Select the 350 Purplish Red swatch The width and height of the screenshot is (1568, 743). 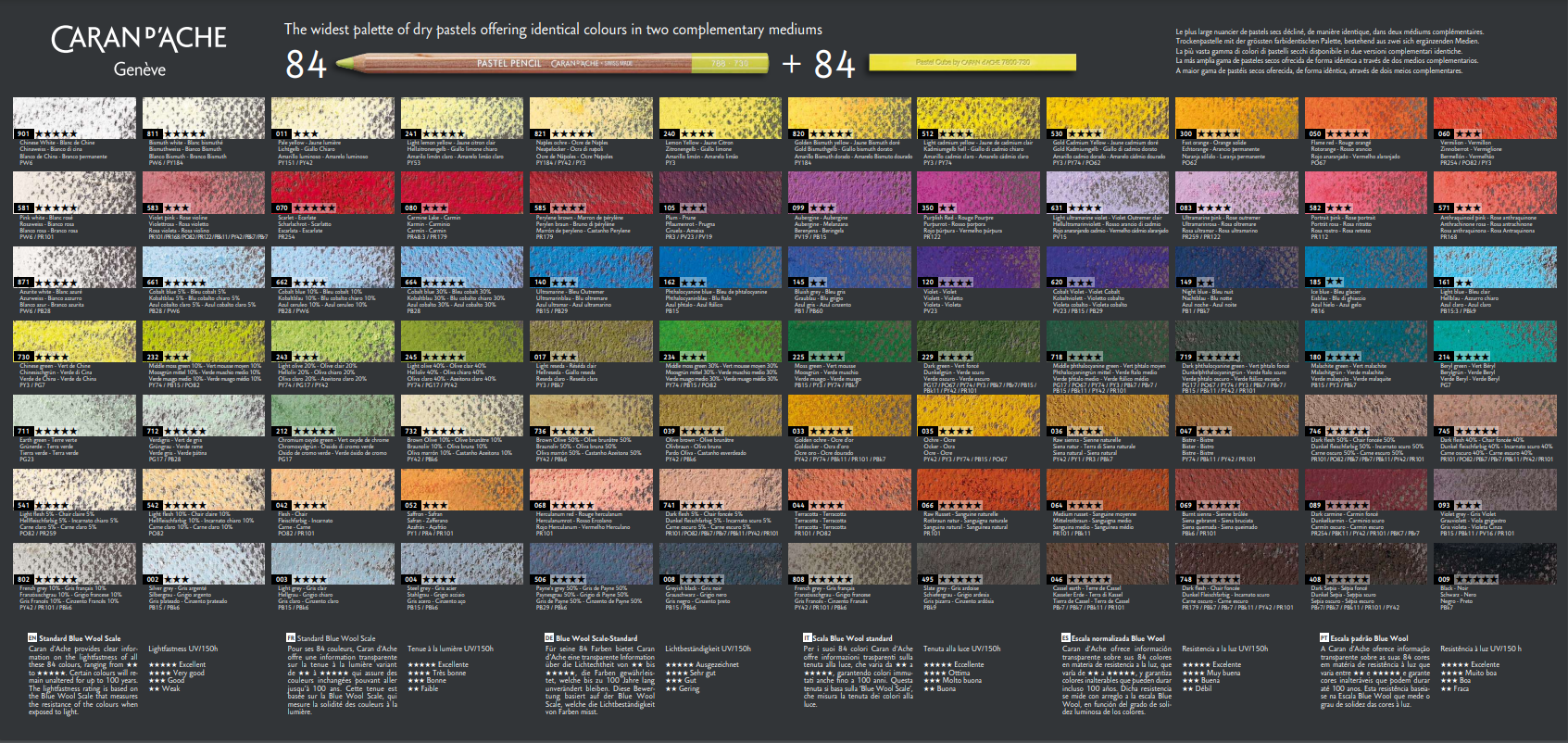coord(978,192)
